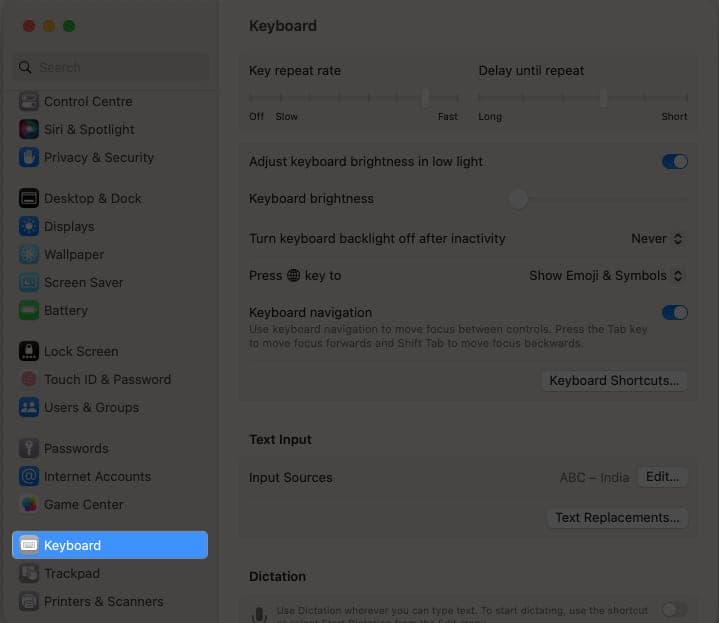The height and width of the screenshot is (623, 719).
Task: Click the globe key icon
Action: pos(293,275)
